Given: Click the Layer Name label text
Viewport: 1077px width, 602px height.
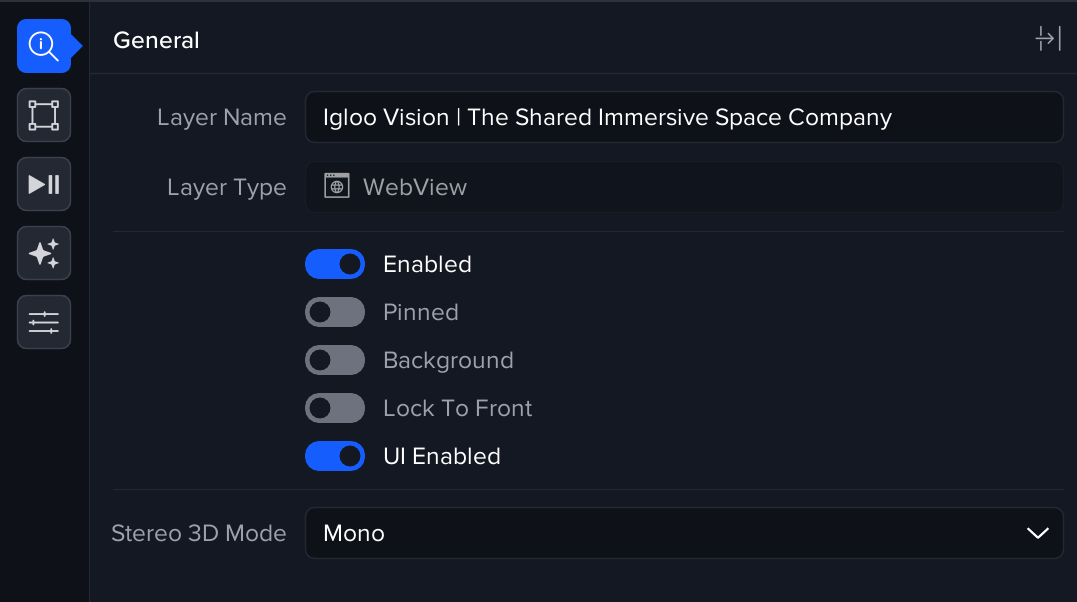Looking at the screenshot, I should click(221, 118).
